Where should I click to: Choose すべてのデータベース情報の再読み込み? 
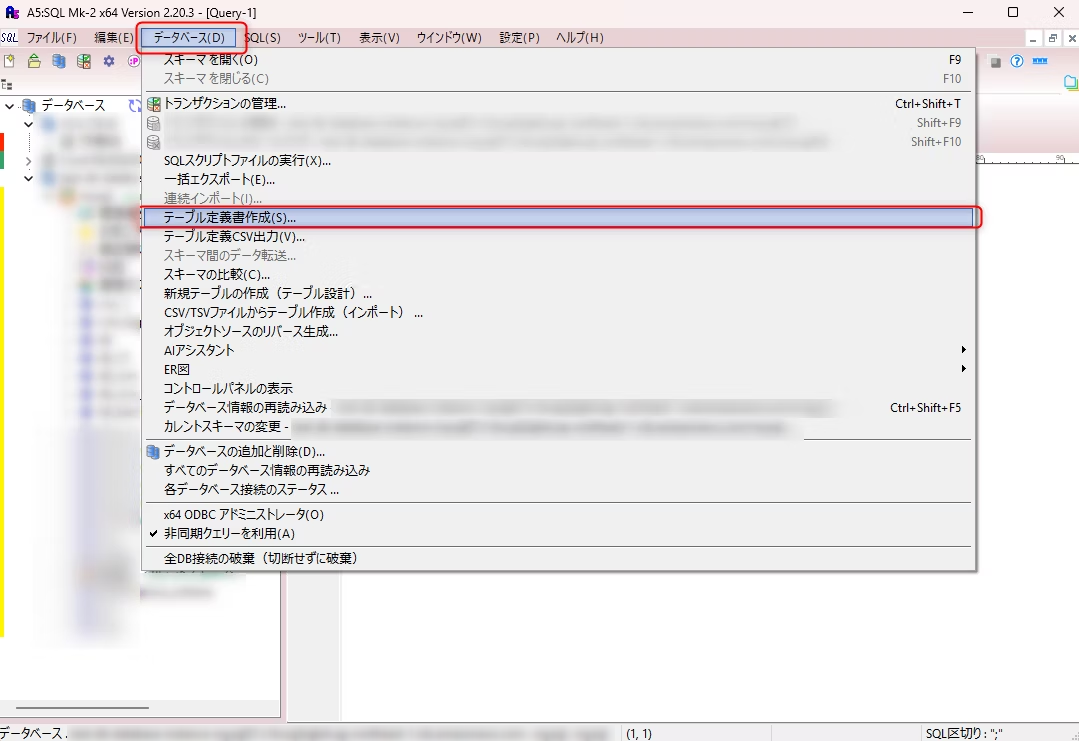click(x=559, y=471)
